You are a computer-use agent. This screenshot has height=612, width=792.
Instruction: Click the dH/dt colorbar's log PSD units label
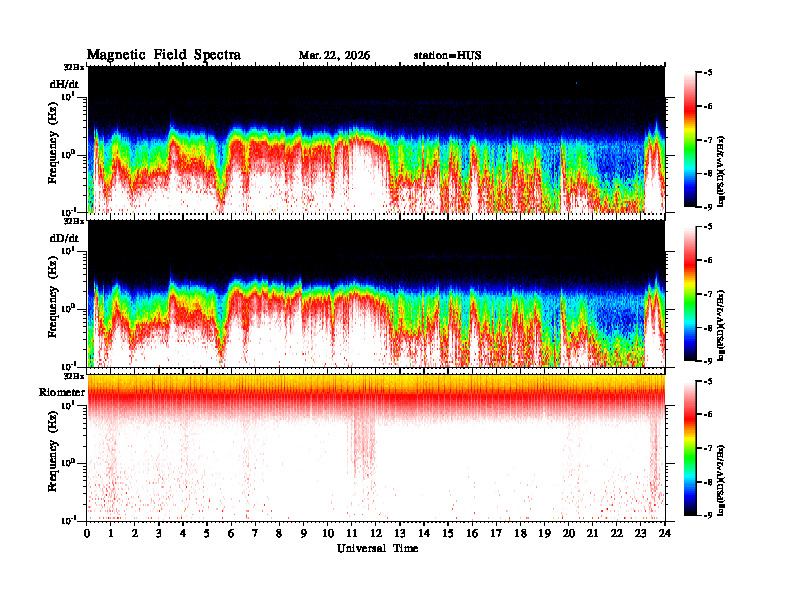point(722,172)
